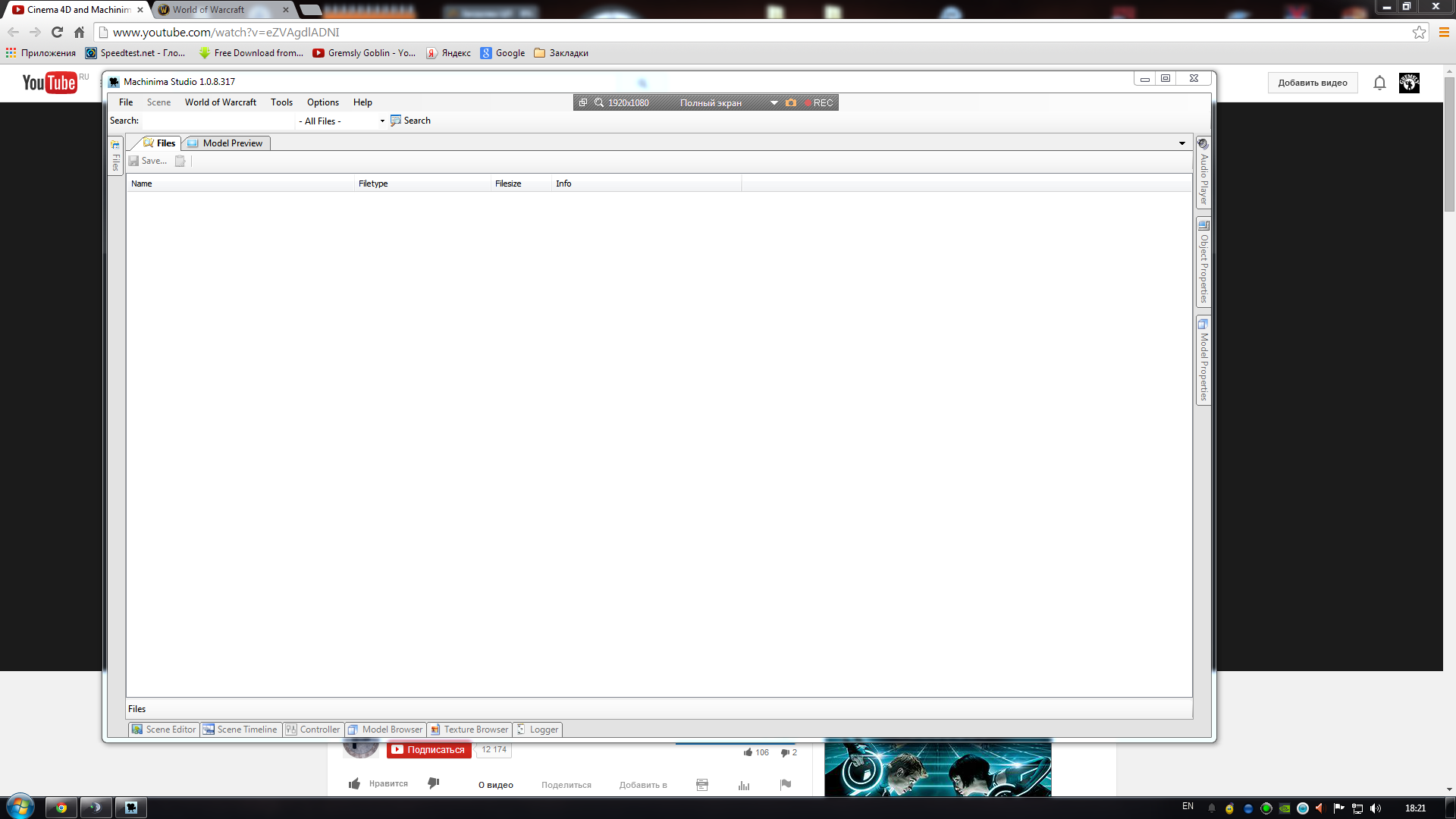This screenshot has width=1456, height=819.
Task: Switch to Controller bottom tab
Action: point(313,730)
